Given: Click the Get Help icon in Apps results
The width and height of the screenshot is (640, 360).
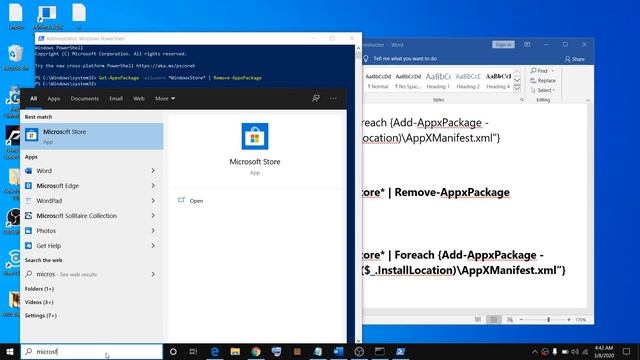Looking at the screenshot, I should tap(29, 246).
